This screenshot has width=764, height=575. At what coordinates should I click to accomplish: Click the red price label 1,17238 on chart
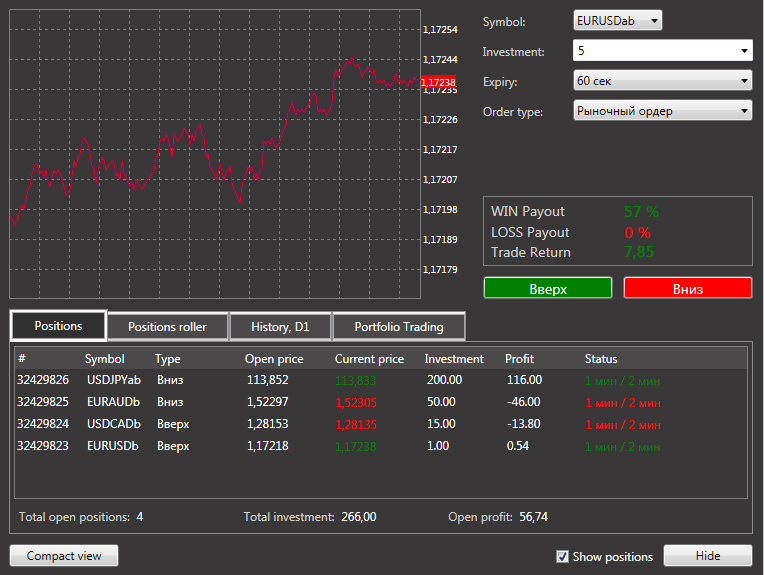coord(438,82)
